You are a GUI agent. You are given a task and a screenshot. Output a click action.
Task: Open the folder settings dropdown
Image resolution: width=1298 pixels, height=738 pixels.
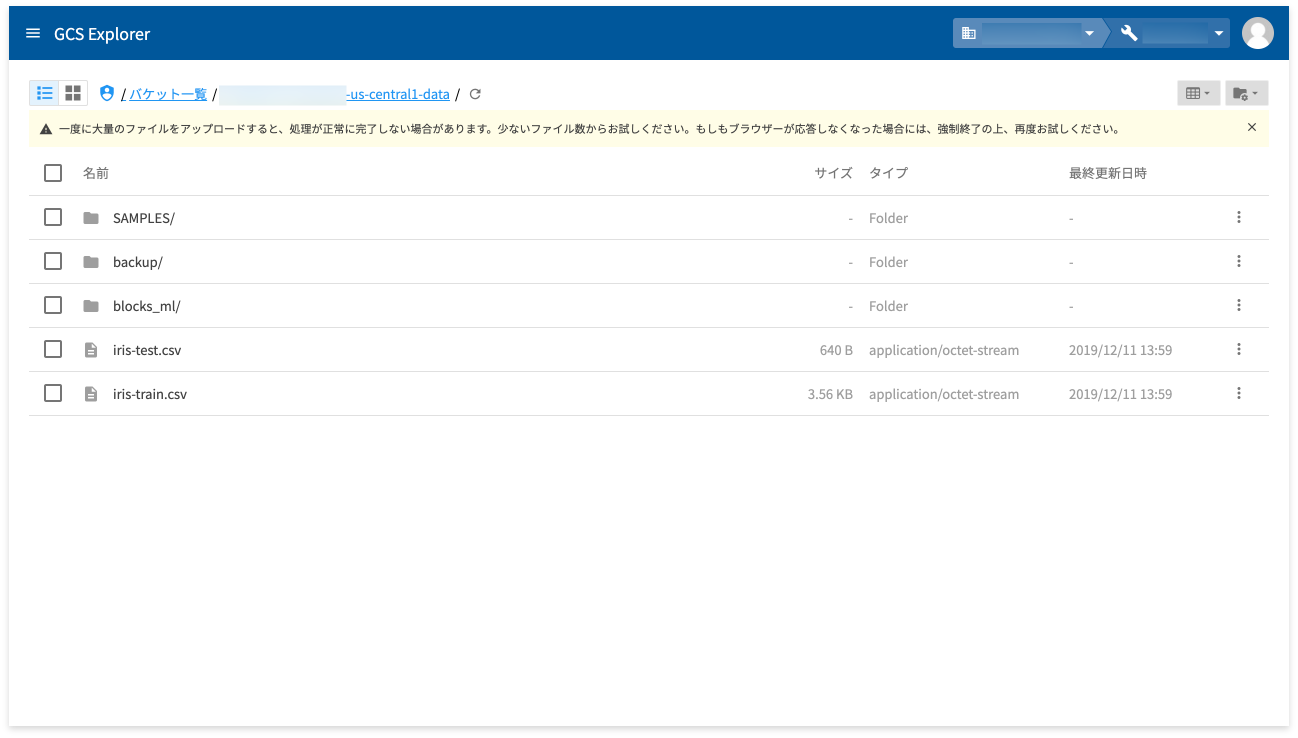coord(1246,93)
